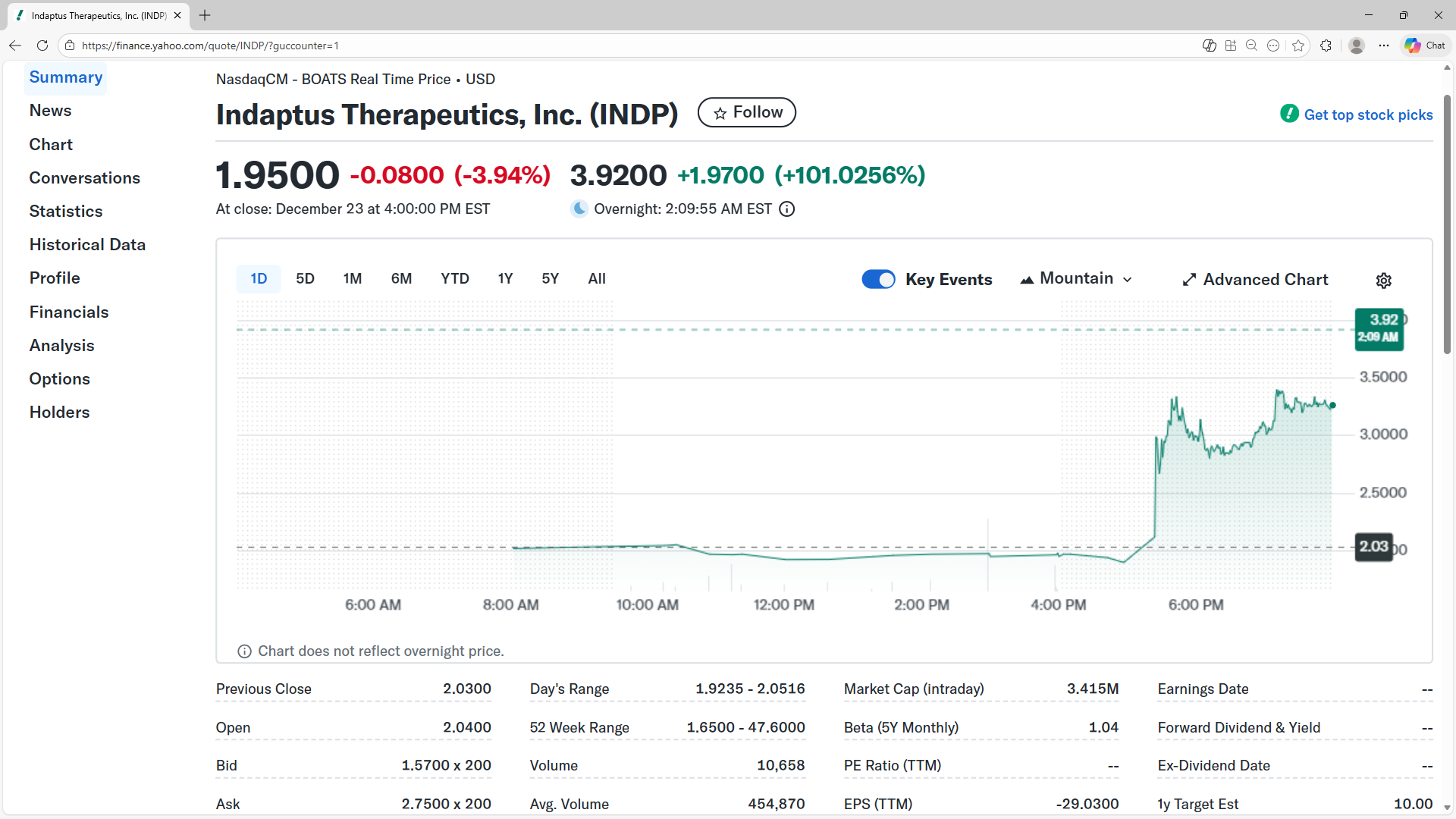Click the Get top stock picks lightning icon
1456x819 pixels.
tap(1289, 113)
